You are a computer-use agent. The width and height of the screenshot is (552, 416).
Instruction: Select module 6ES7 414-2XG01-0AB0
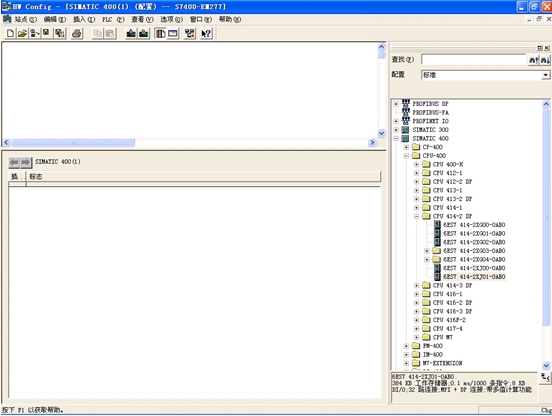[x=474, y=234]
